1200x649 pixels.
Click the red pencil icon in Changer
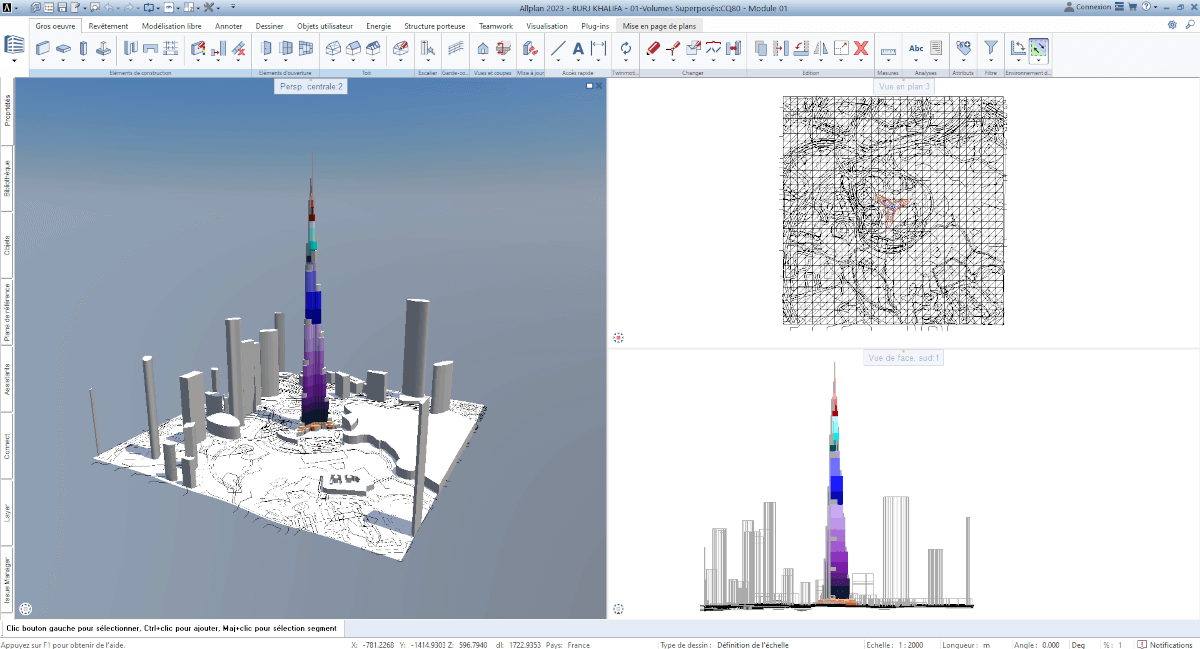[653, 47]
